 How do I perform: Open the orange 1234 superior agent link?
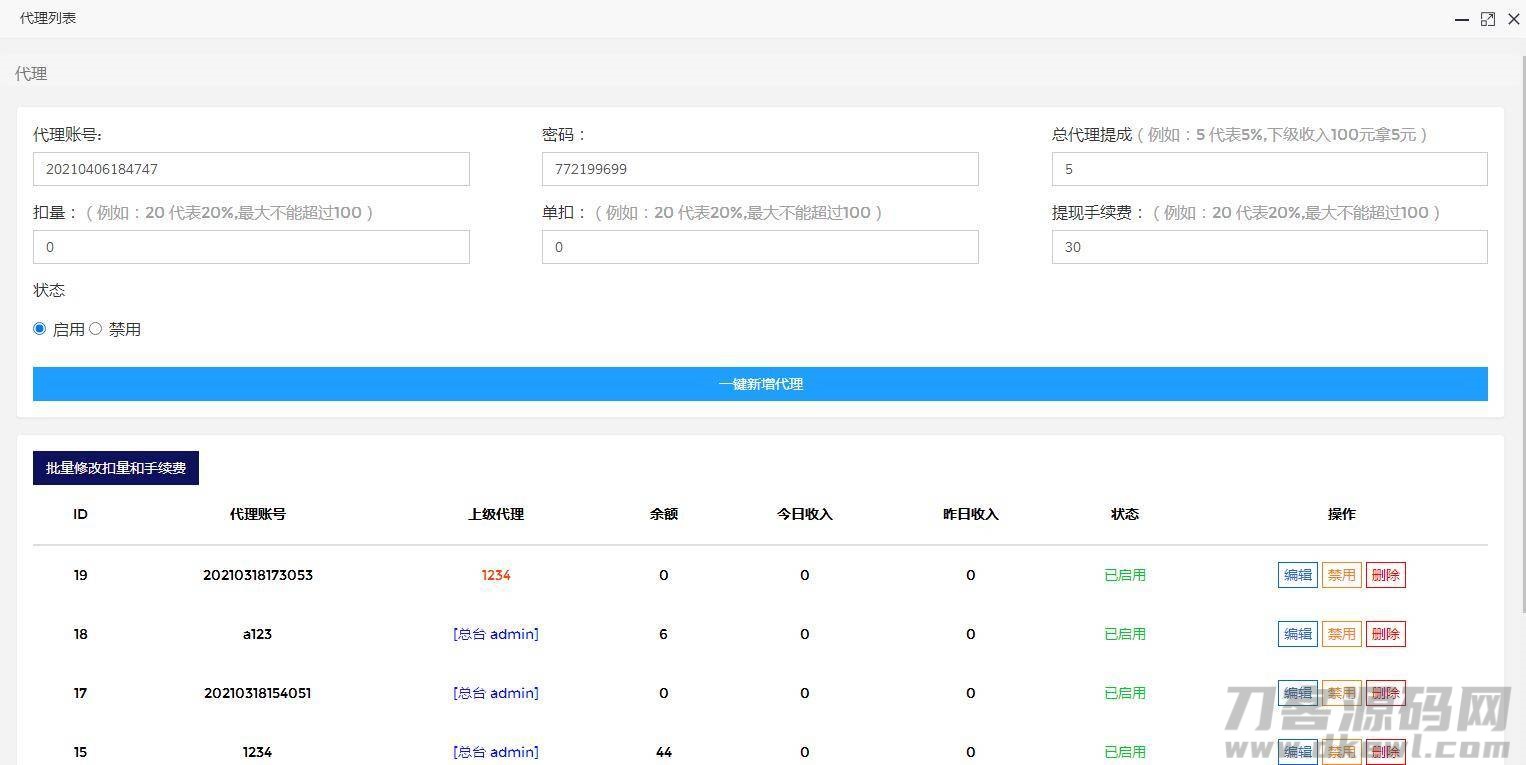point(496,575)
